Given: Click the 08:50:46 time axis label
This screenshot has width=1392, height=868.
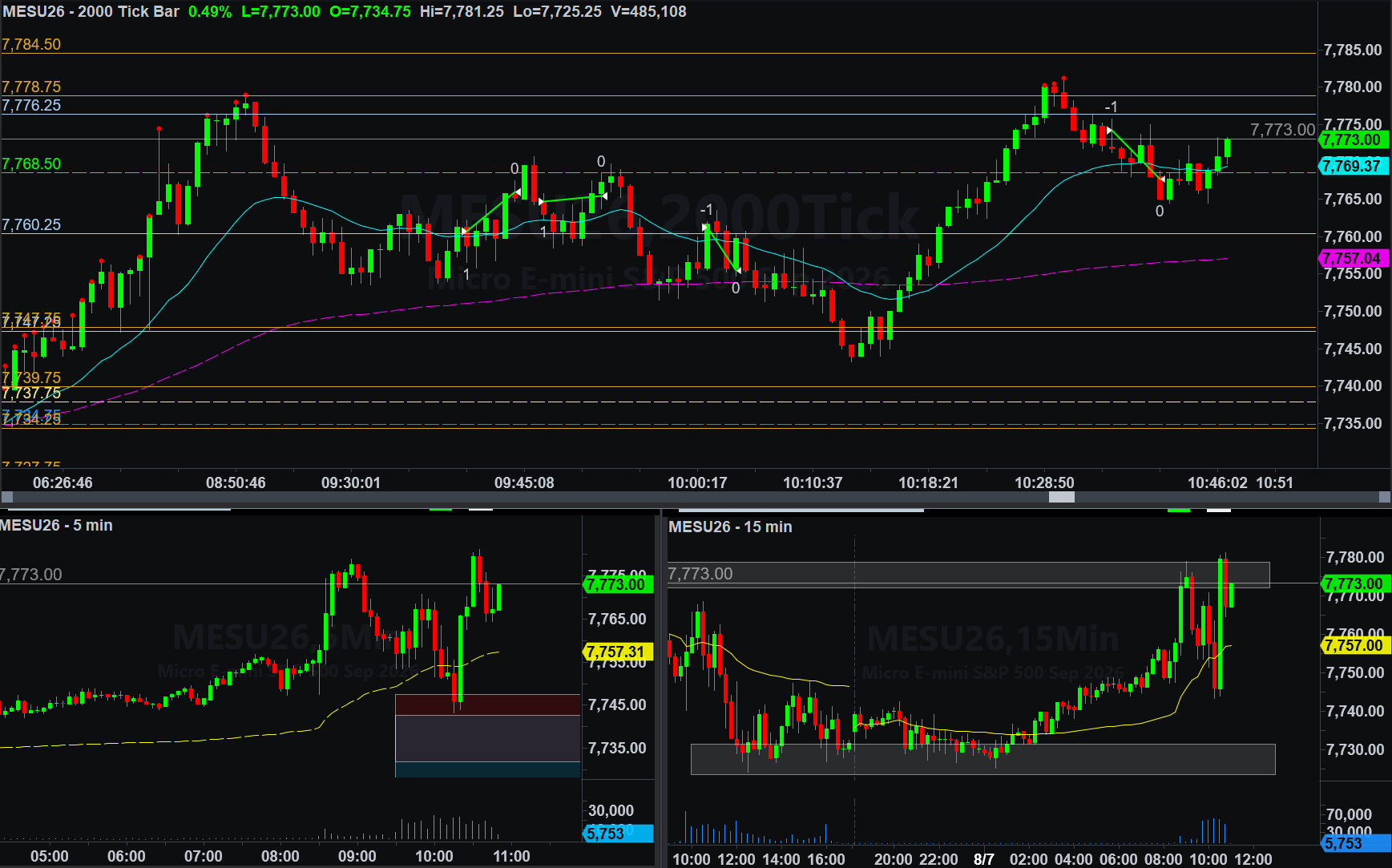Looking at the screenshot, I should (x=236, y=482).
